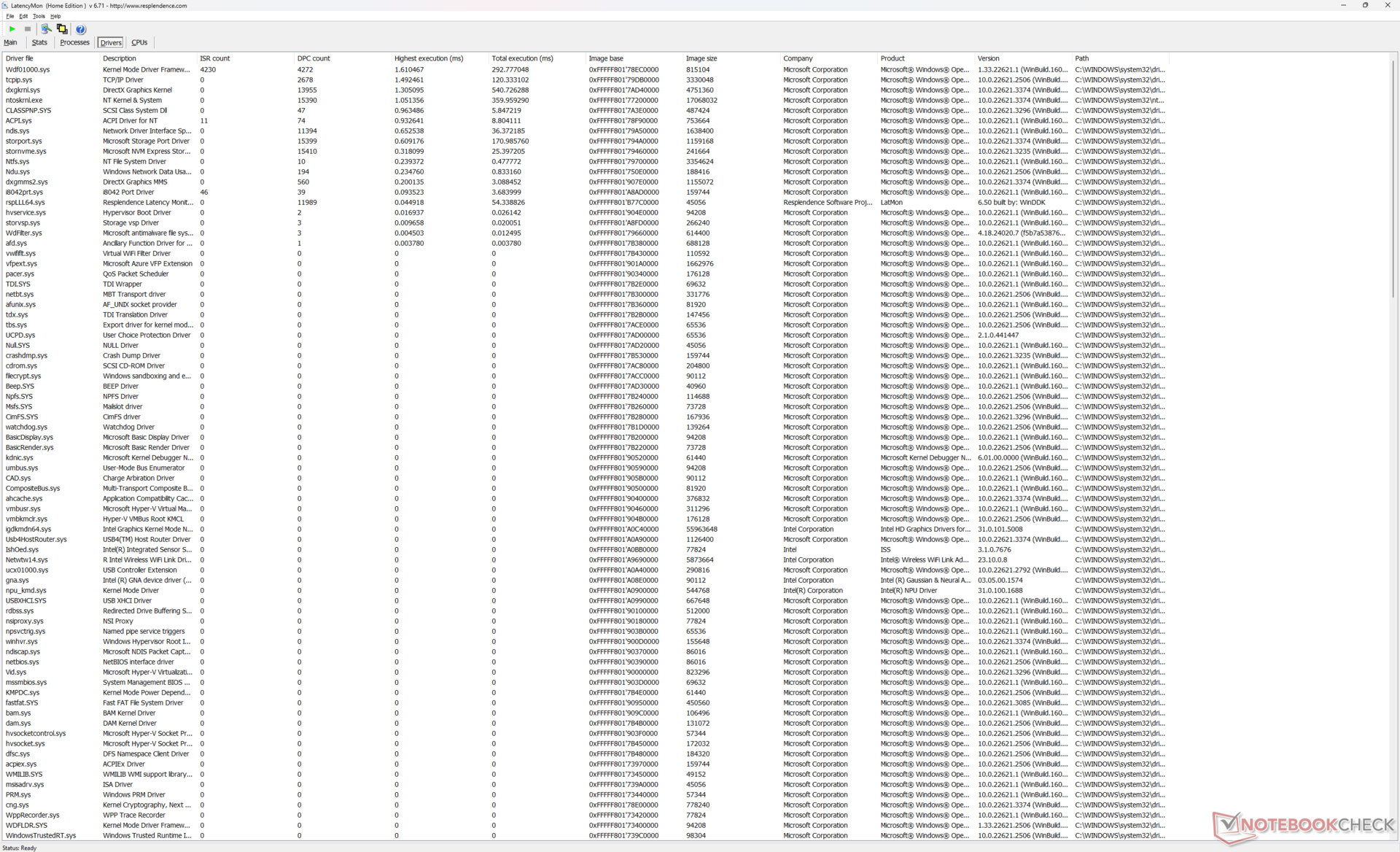The height and width of the screenshot is (852, 1400).
Task: Open the Tools menu
Action: point(39,16)
